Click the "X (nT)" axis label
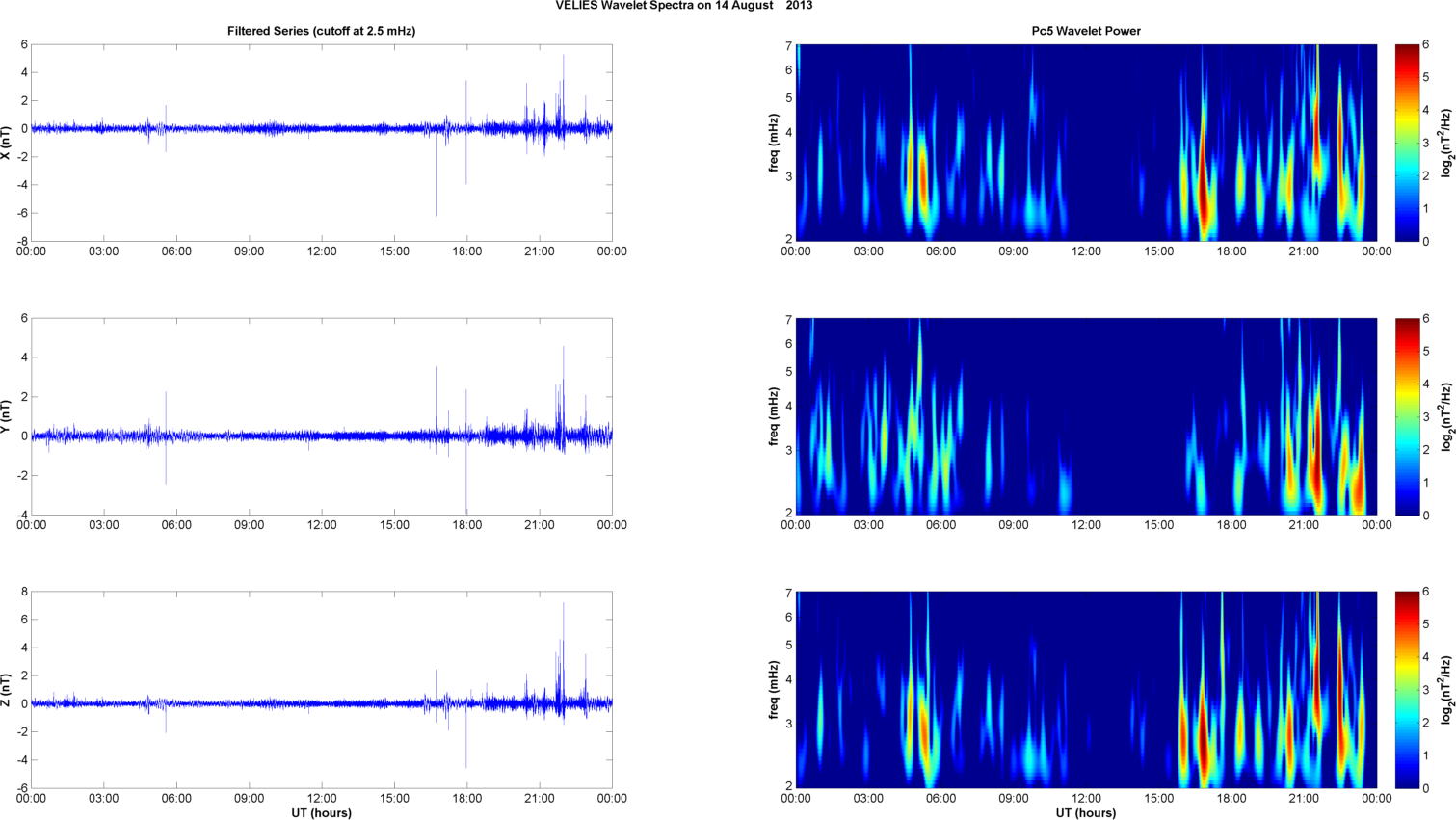The image size is (1456, 820). pyautogui.click(x=7, y=143)
